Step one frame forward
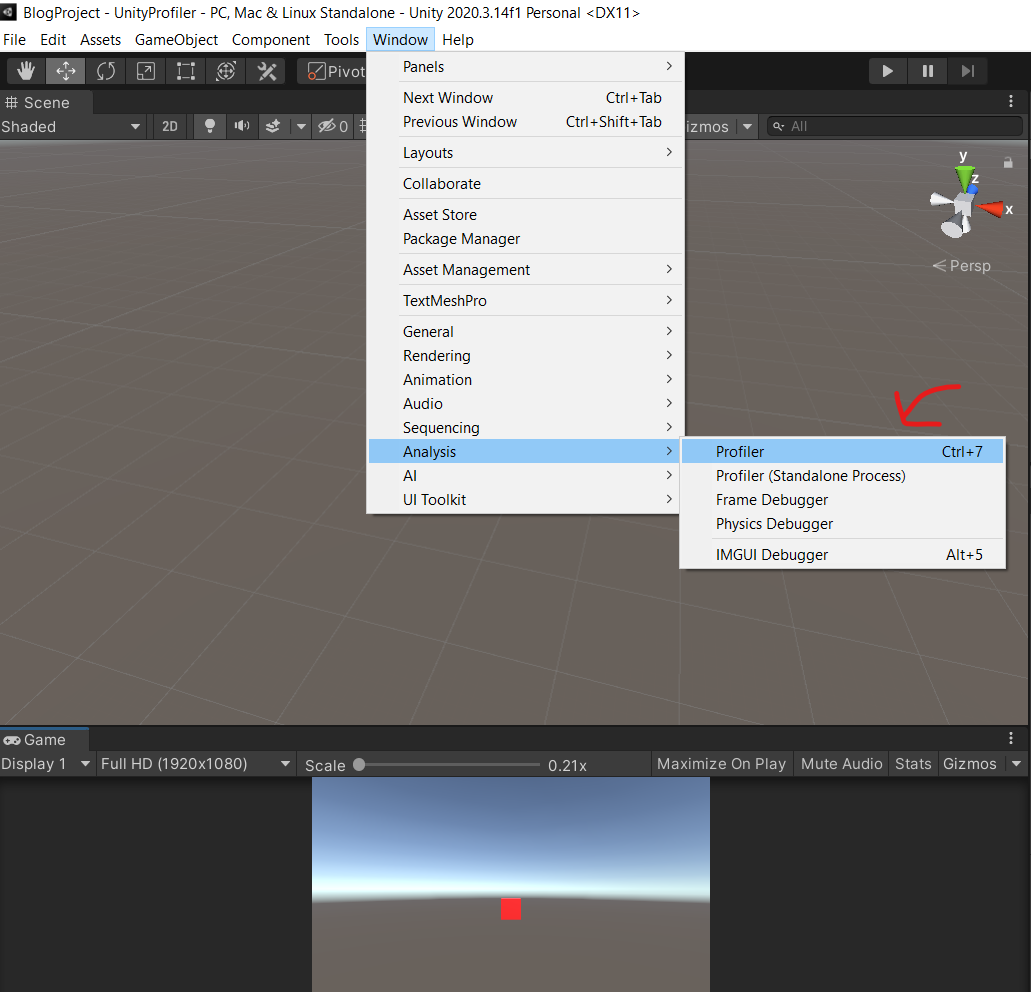 point(968,71)
